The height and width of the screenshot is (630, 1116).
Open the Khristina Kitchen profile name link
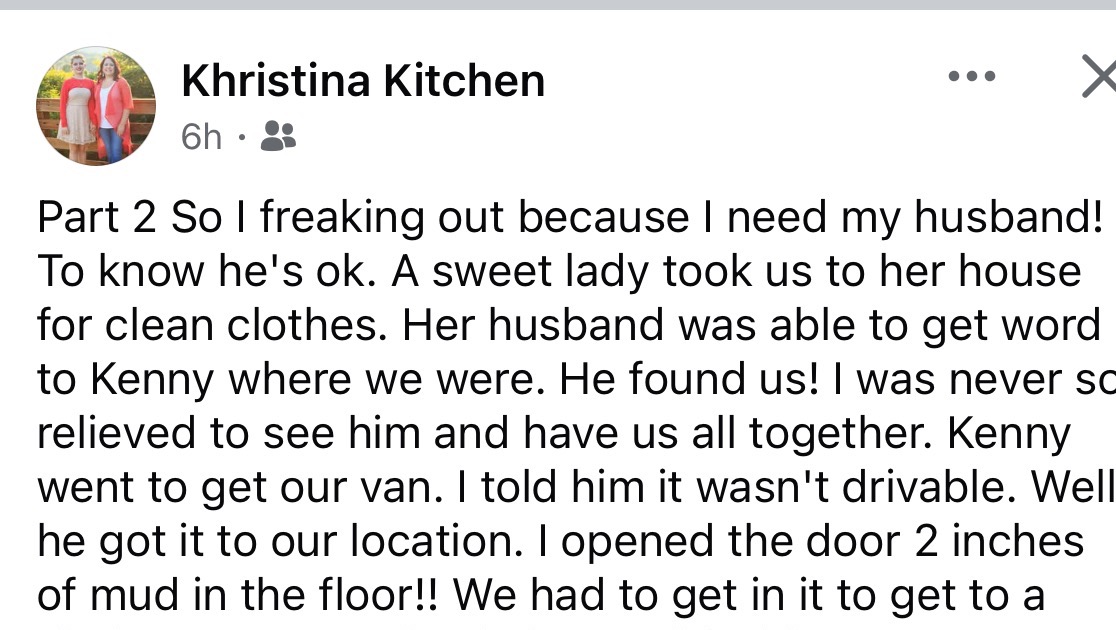363,80
